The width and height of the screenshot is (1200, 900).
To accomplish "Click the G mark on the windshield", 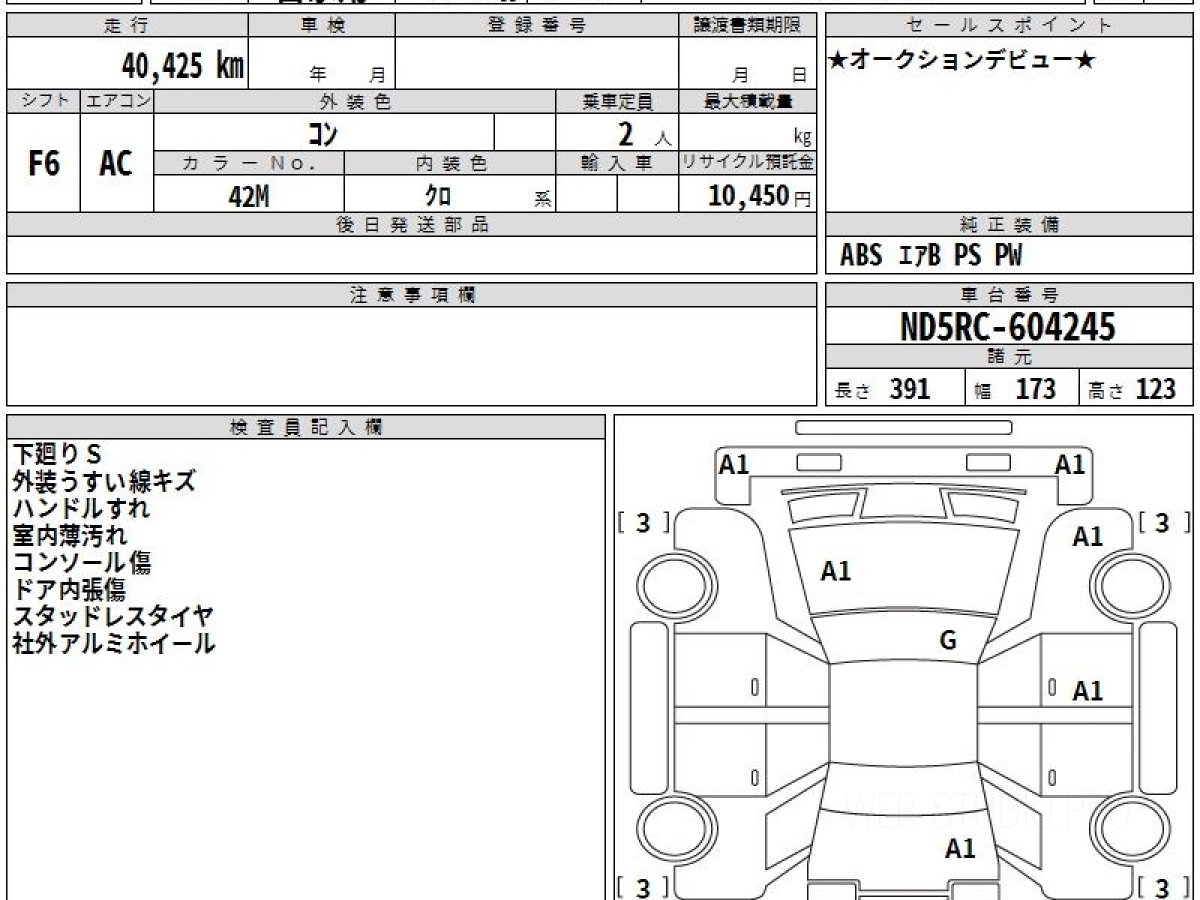I will (x=948, y=641).
